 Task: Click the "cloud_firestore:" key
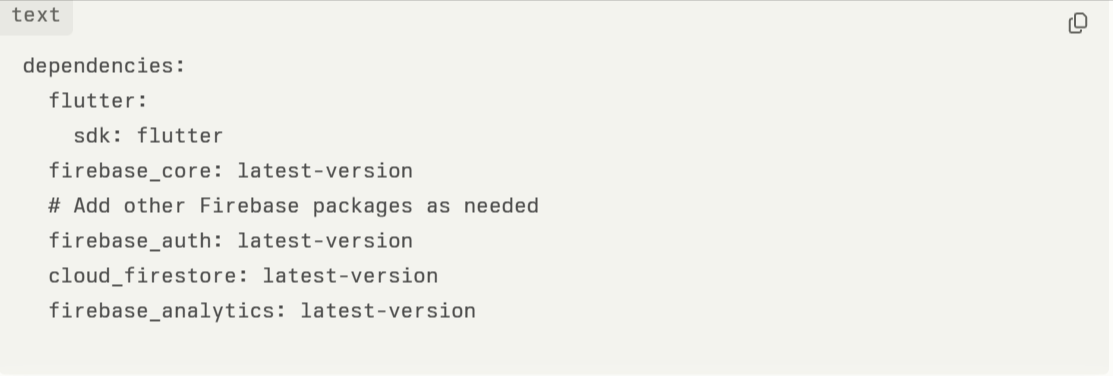point(148,275)
